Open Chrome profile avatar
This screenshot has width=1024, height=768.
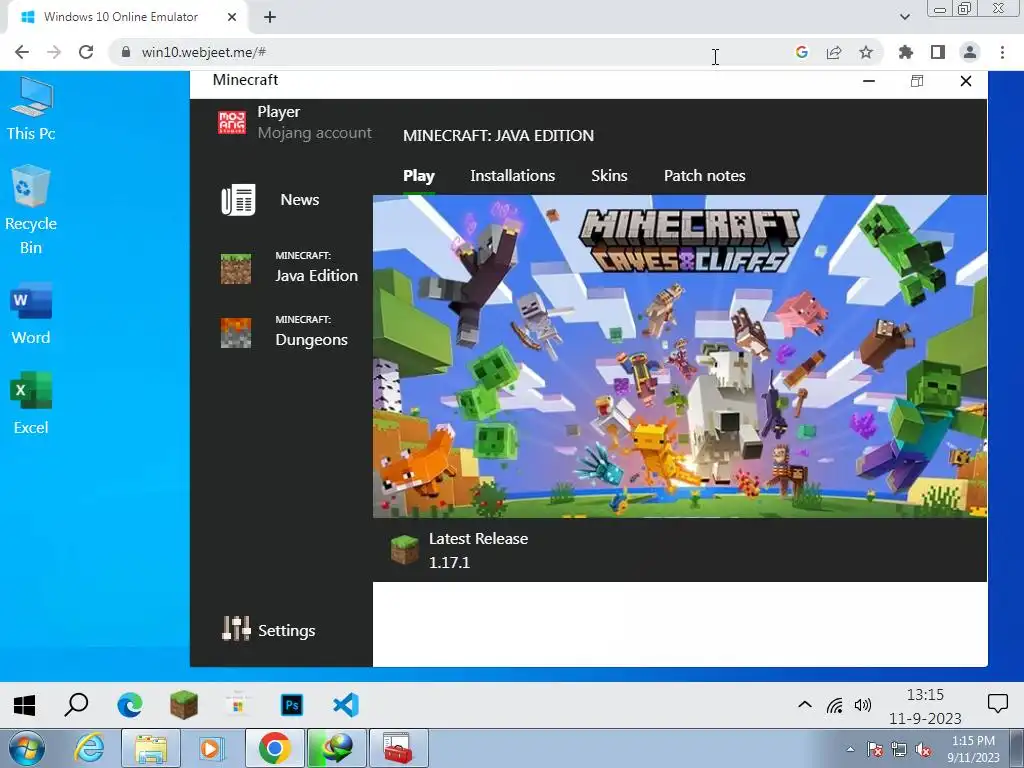pos(970,52)
